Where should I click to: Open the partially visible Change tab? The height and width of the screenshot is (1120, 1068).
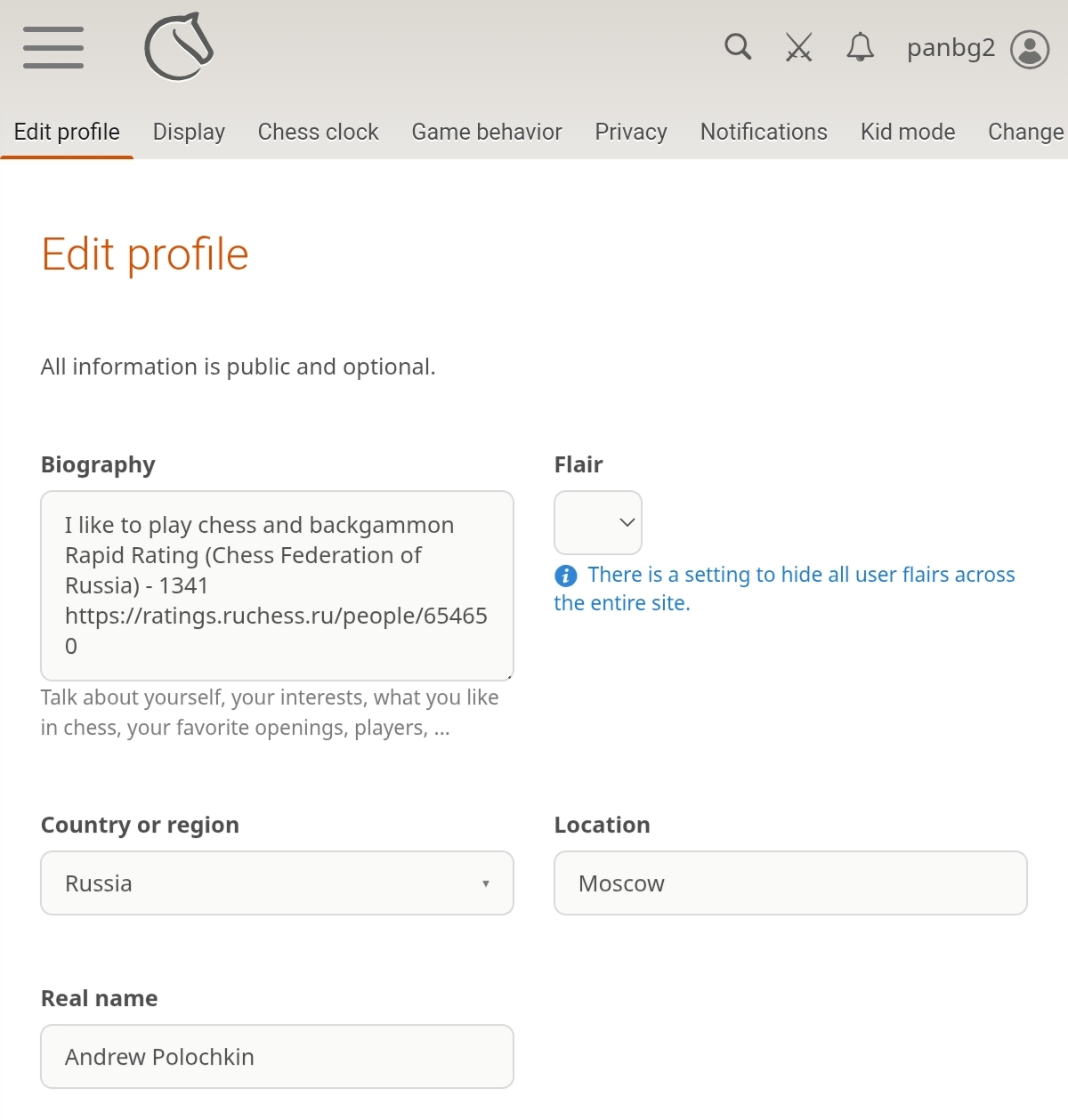tap(1025, 132)
